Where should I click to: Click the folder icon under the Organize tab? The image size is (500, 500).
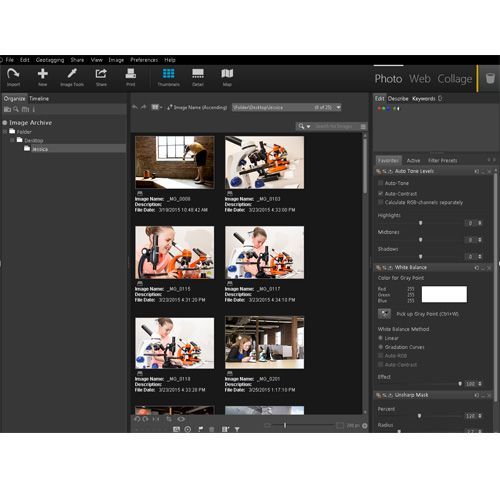(x=7, y=109)
